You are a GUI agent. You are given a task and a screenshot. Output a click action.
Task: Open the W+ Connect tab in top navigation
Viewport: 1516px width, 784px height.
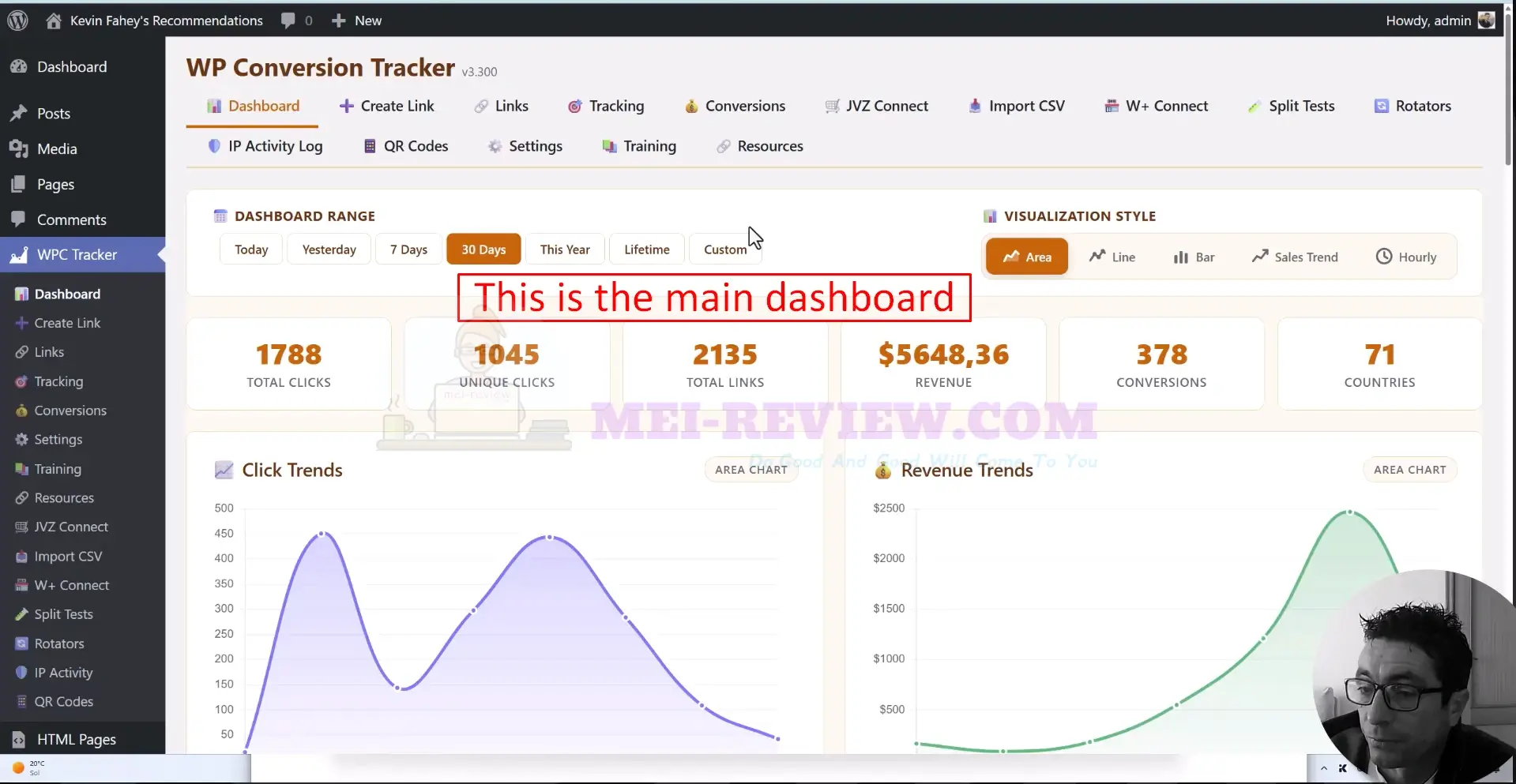click(x=1157, y=106)
